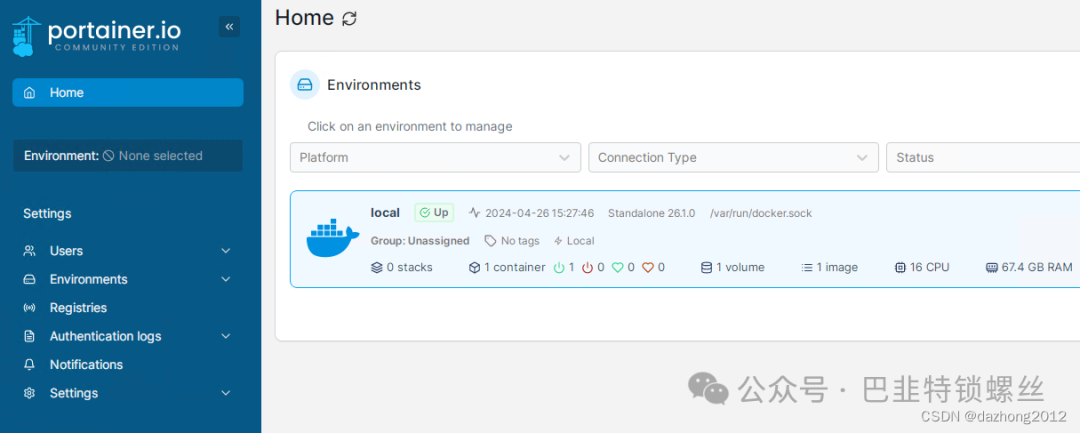Click the Portainer logo
Screen dimensions: 1080x433
click(x=97, y=35)
